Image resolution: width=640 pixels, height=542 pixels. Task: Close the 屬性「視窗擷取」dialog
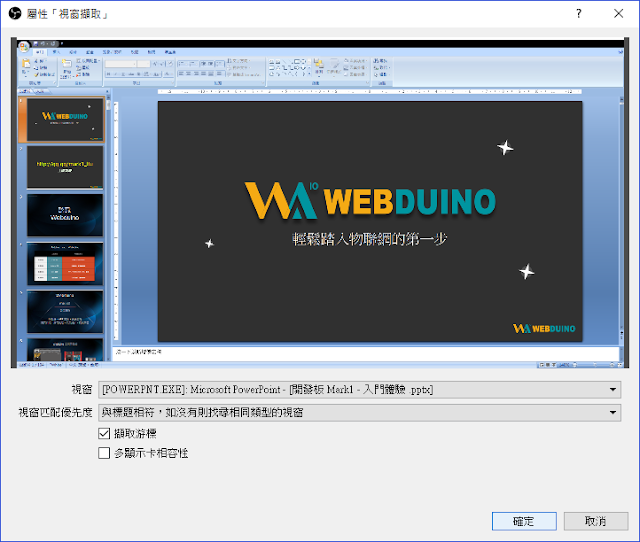(x=618, y=13)
